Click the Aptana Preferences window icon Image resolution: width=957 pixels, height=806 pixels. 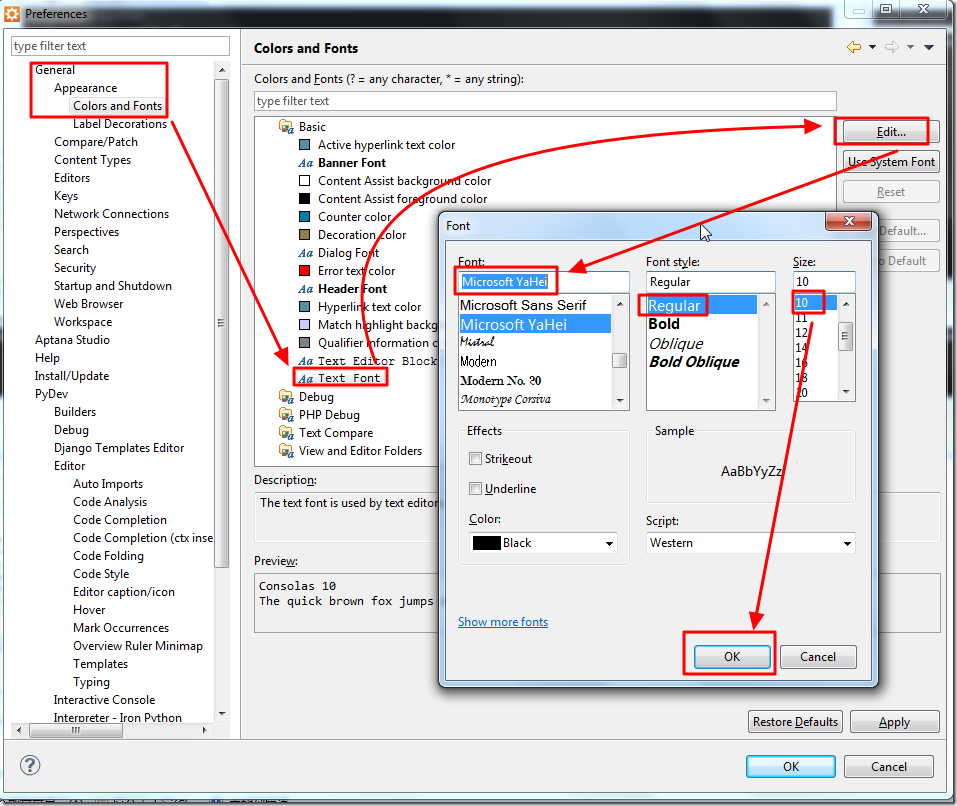click(x=12, y=13)
